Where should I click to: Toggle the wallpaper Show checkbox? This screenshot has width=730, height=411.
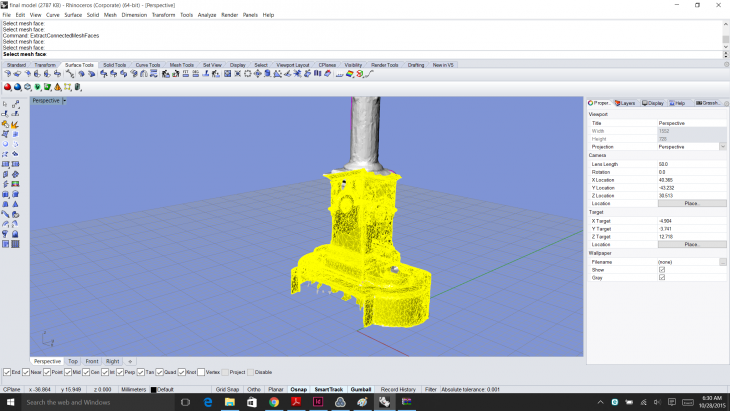(x=662, y=269)
